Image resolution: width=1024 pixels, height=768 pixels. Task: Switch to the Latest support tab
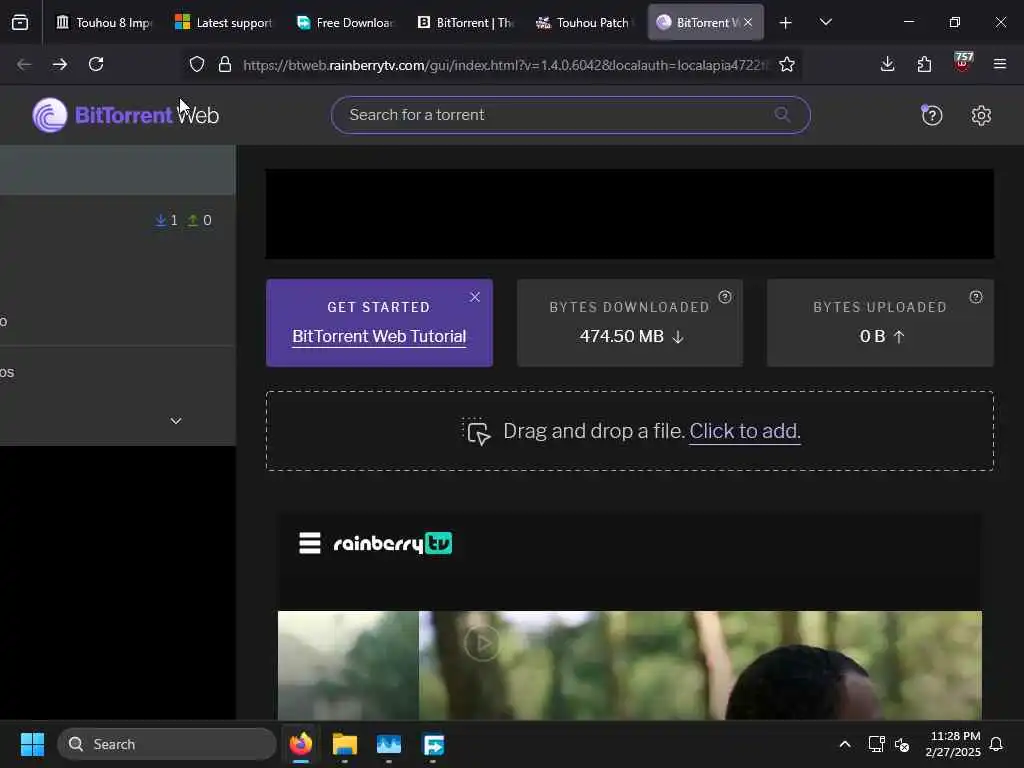coord(223,23)
